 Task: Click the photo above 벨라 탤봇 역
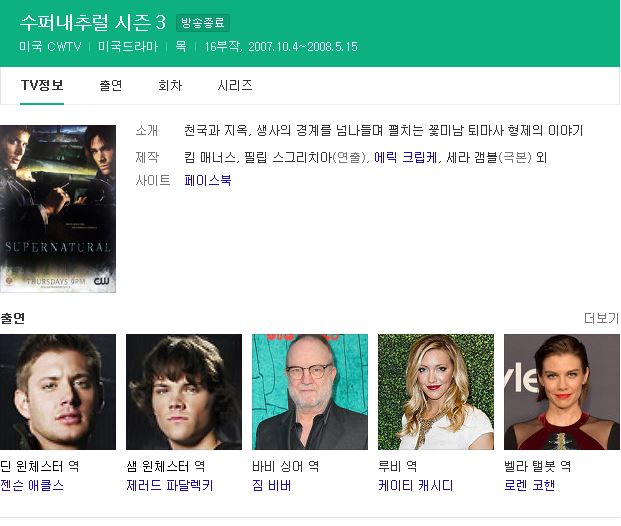[562, 392]
